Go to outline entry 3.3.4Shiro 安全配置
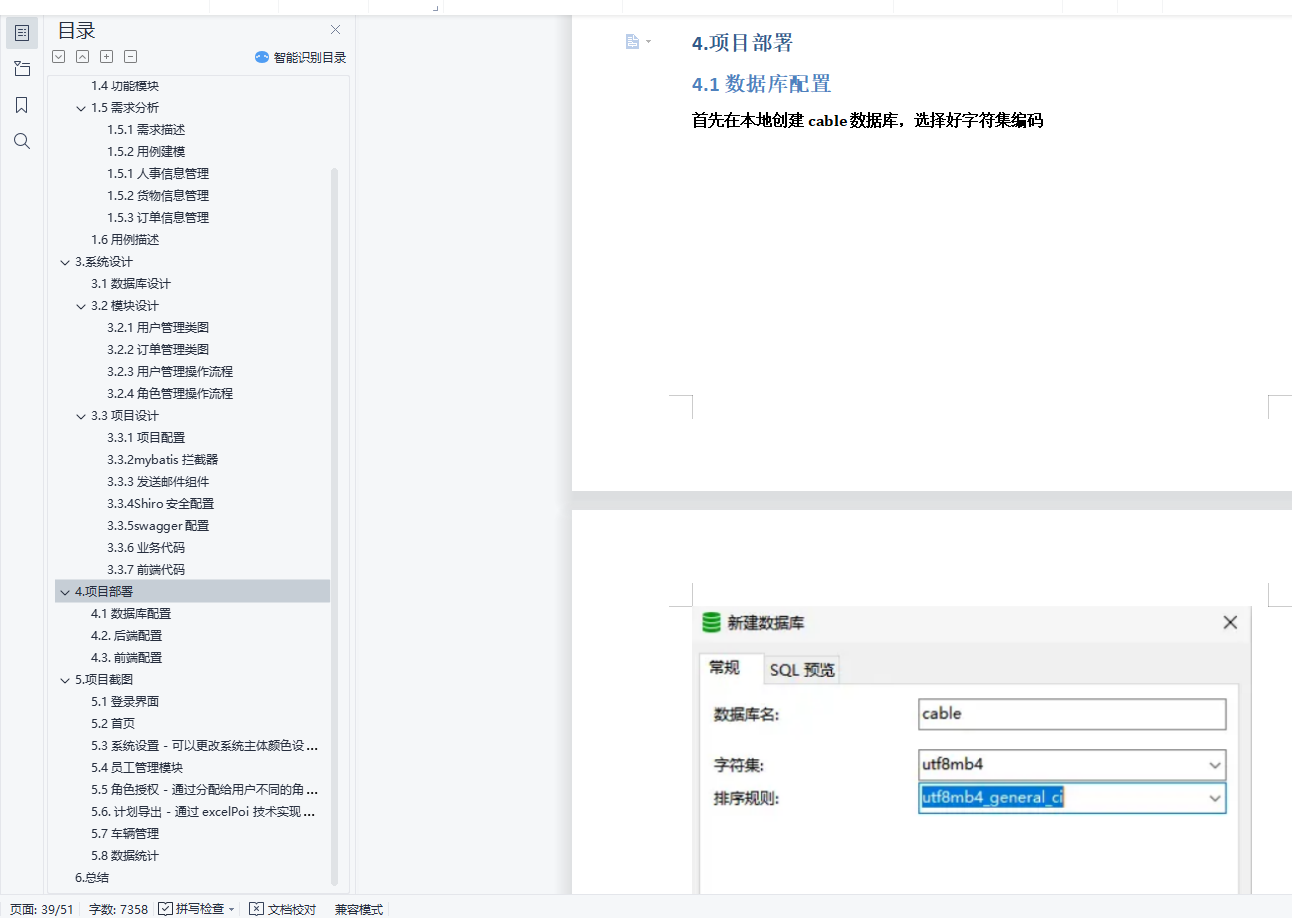 tap(160, 504)
